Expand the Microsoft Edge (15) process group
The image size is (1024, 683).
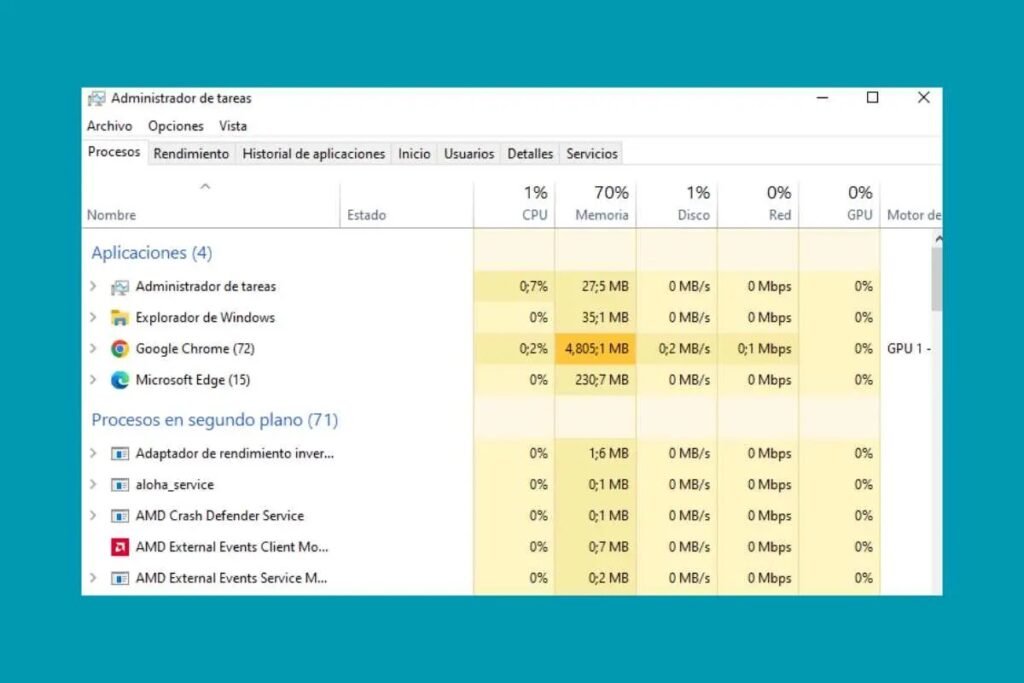click(x=93, y=380)
